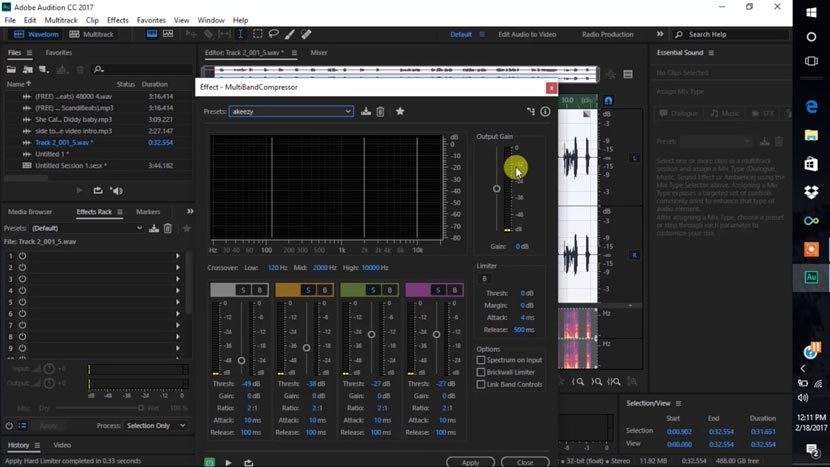Solo the orange band
The height and width of the screenshot is (467, 830).
pos(308,290)
